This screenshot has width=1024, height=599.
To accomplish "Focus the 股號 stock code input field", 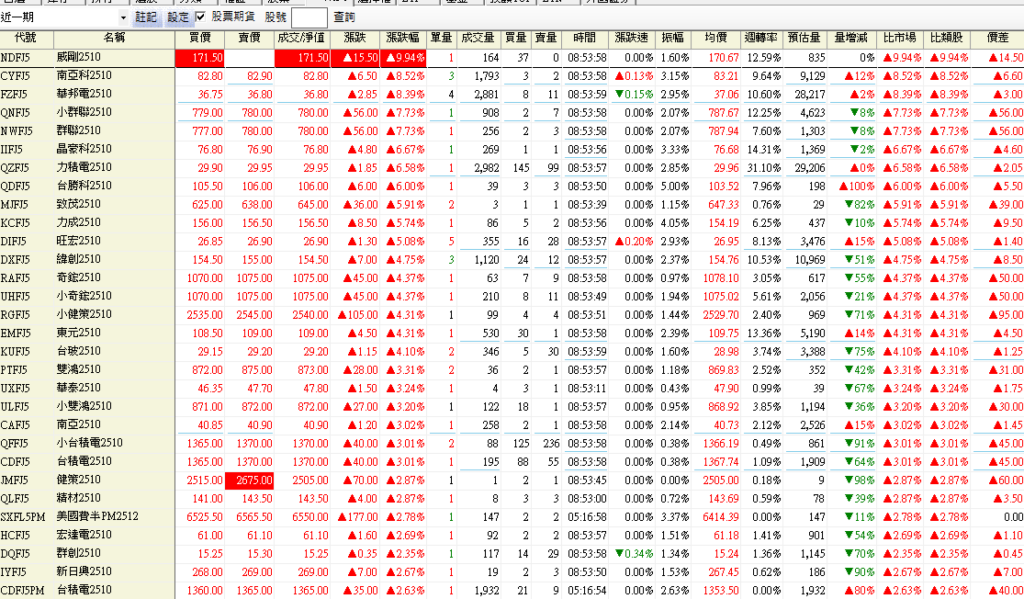I will click(x=309, y=18).
